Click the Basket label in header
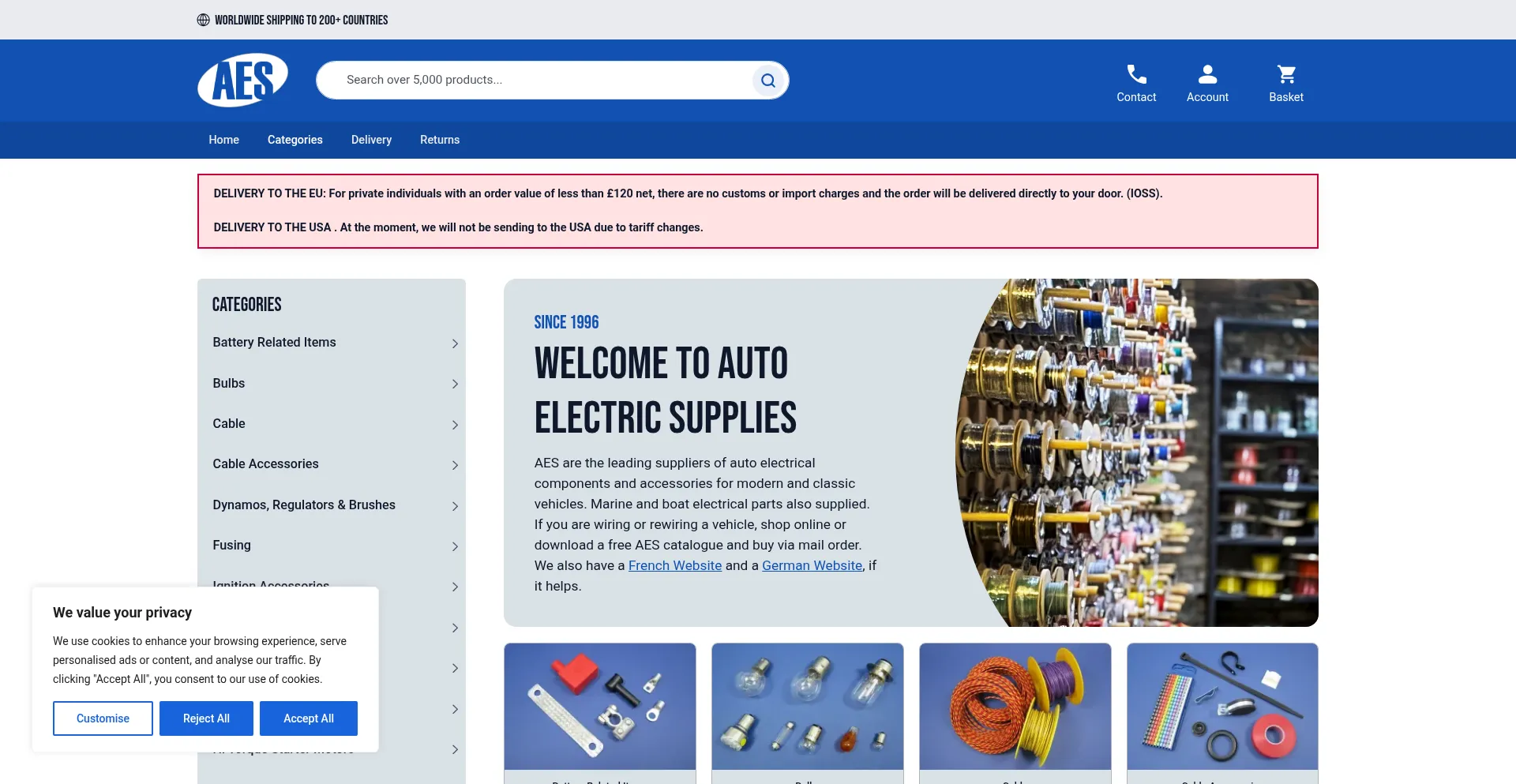The image size is (1516, 784). coord(1286,97)
